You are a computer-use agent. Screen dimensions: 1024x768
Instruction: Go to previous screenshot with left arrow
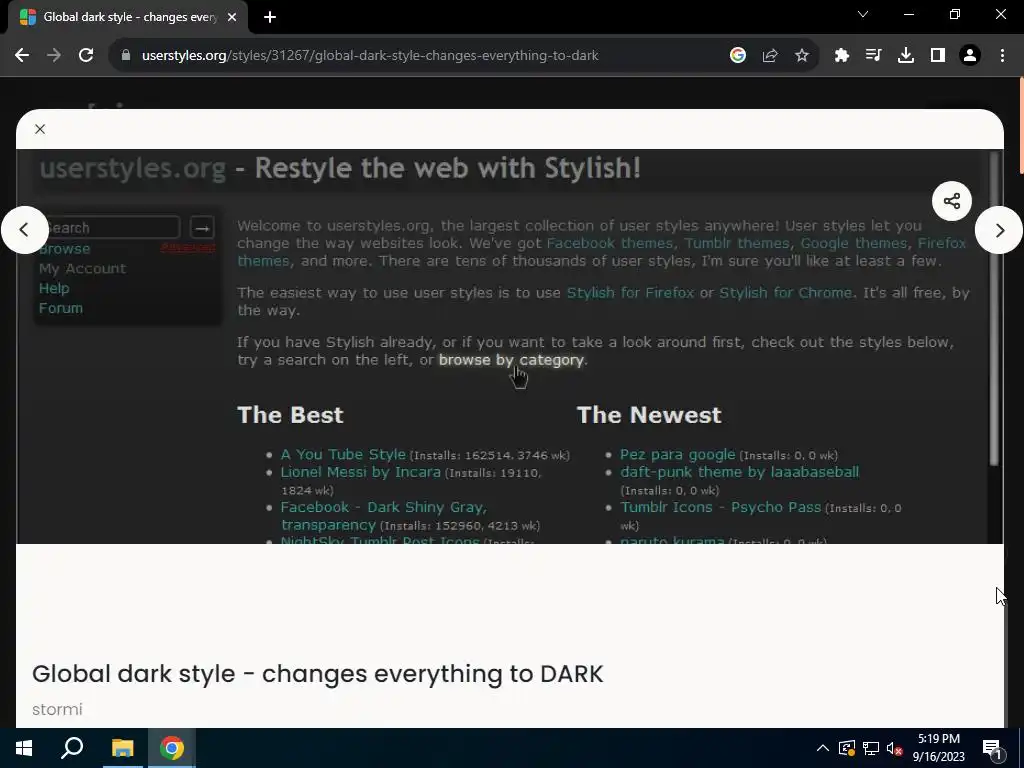pyautogui.click(x=24, y=230)
